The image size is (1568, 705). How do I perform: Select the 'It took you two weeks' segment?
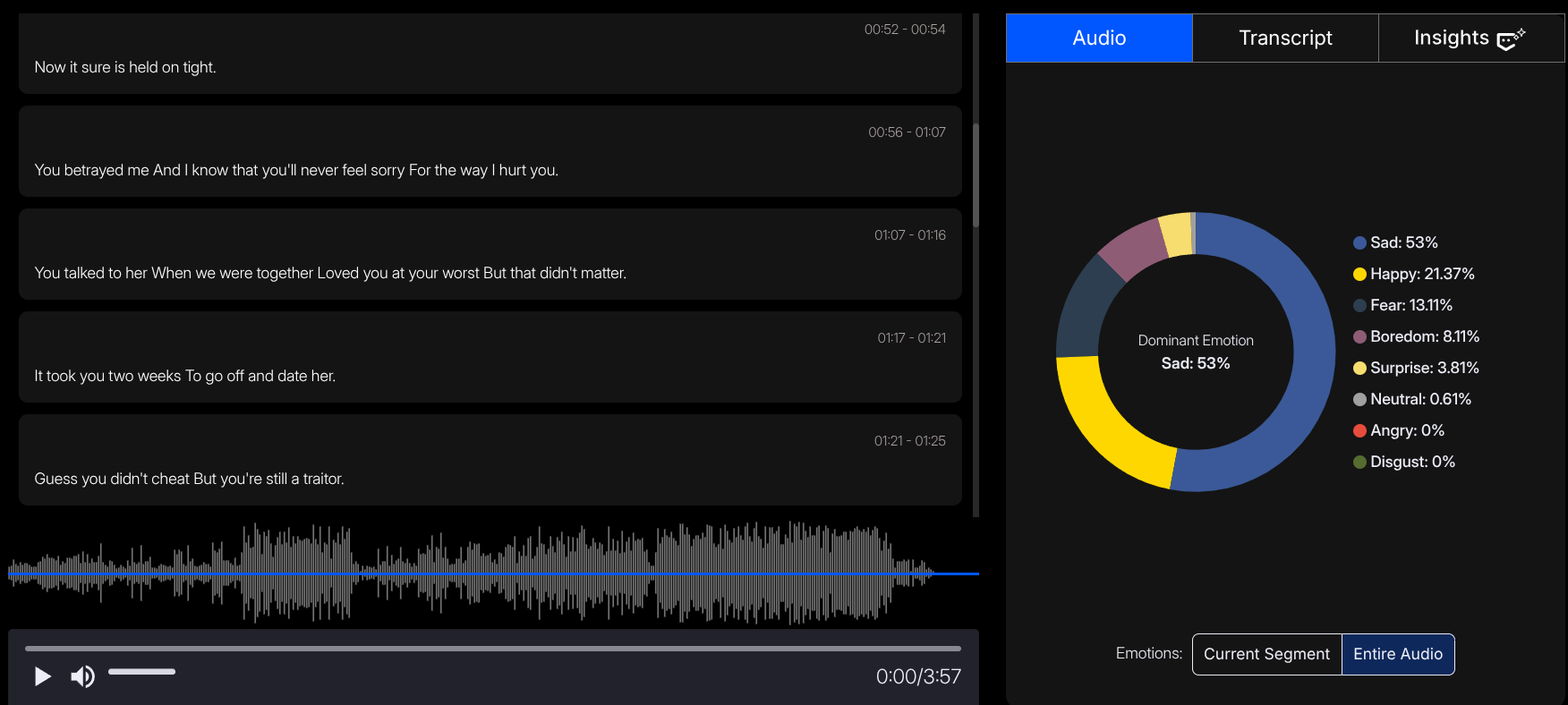pyautogui.click(x=490, y=358)
